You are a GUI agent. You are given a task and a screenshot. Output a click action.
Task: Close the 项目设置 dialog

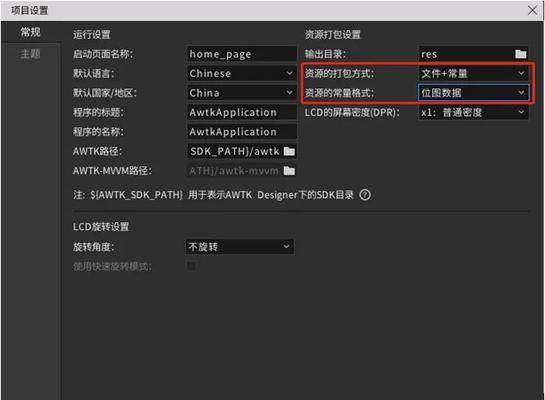[x=532, y=10]
